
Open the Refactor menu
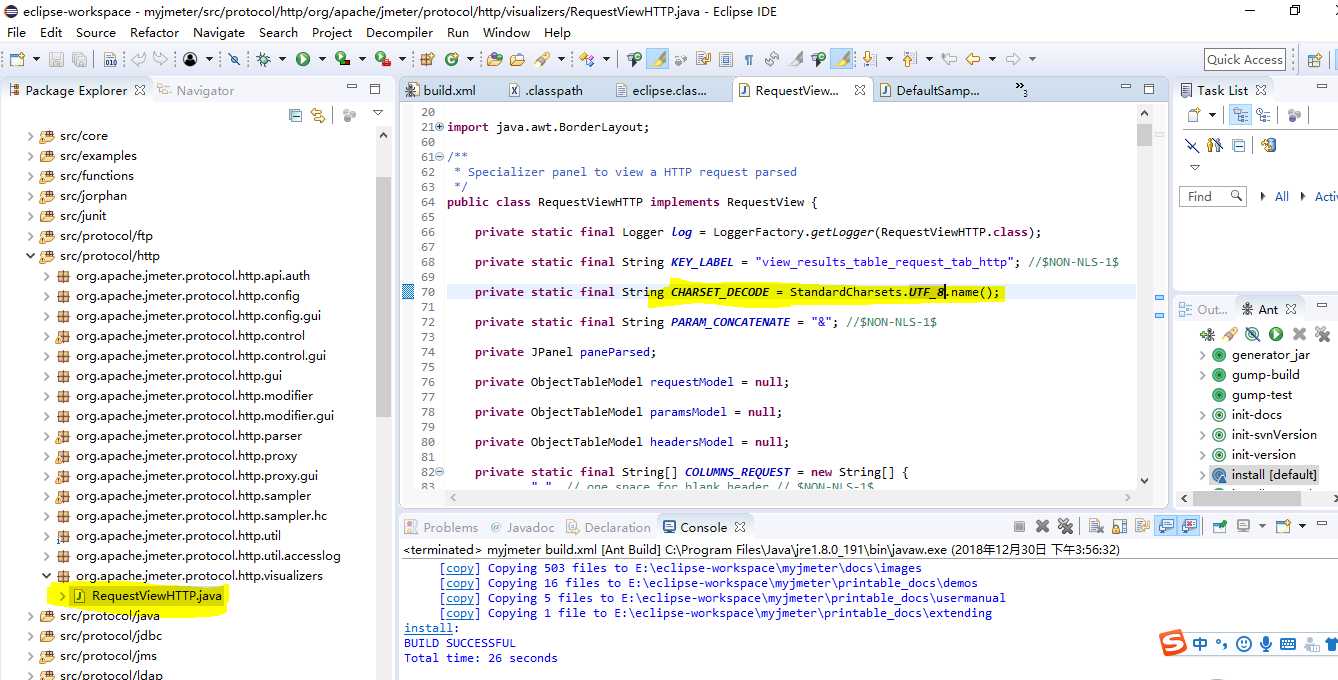(x=154, y=32)
